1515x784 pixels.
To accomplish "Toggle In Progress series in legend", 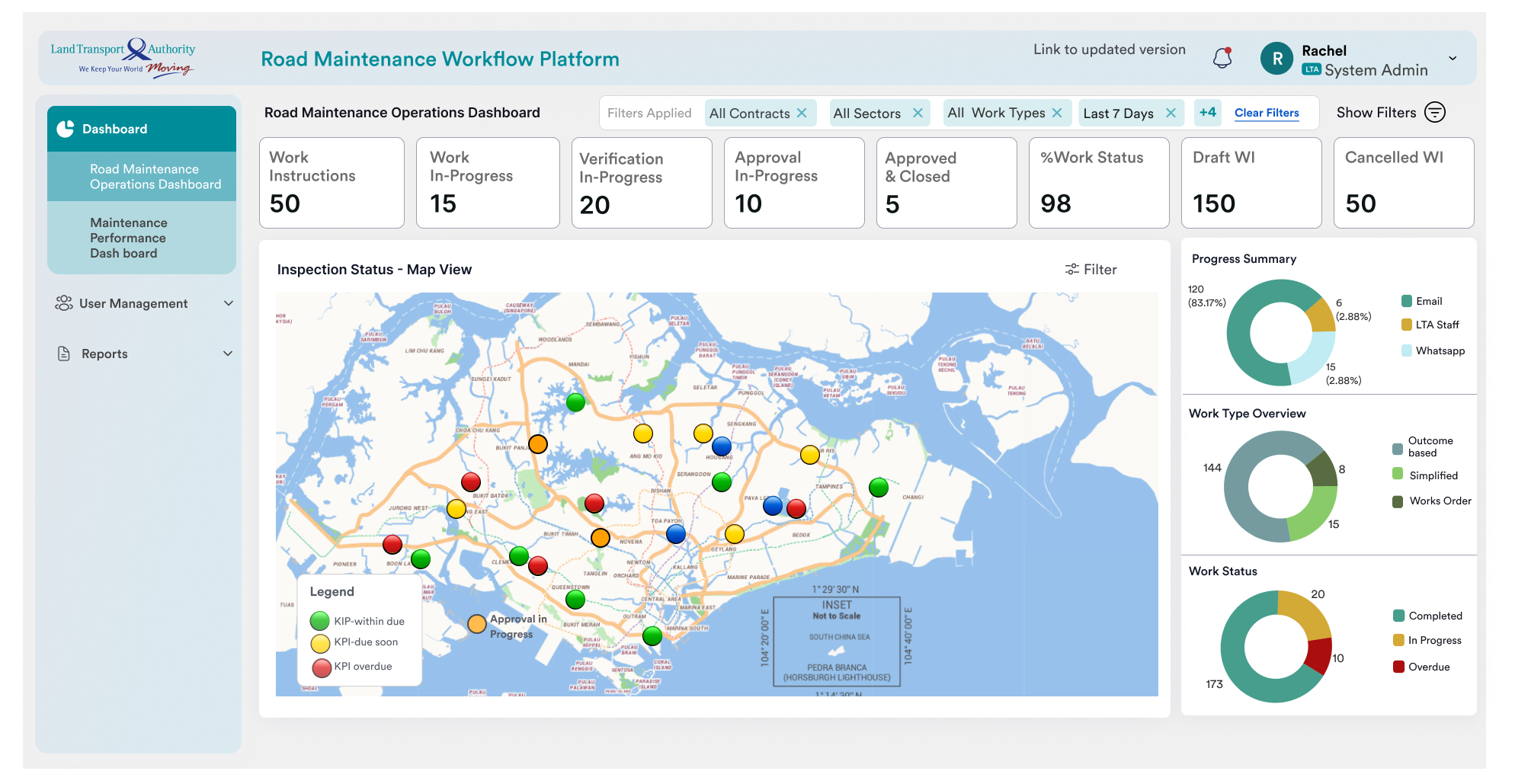I will tap(1427, 640).
